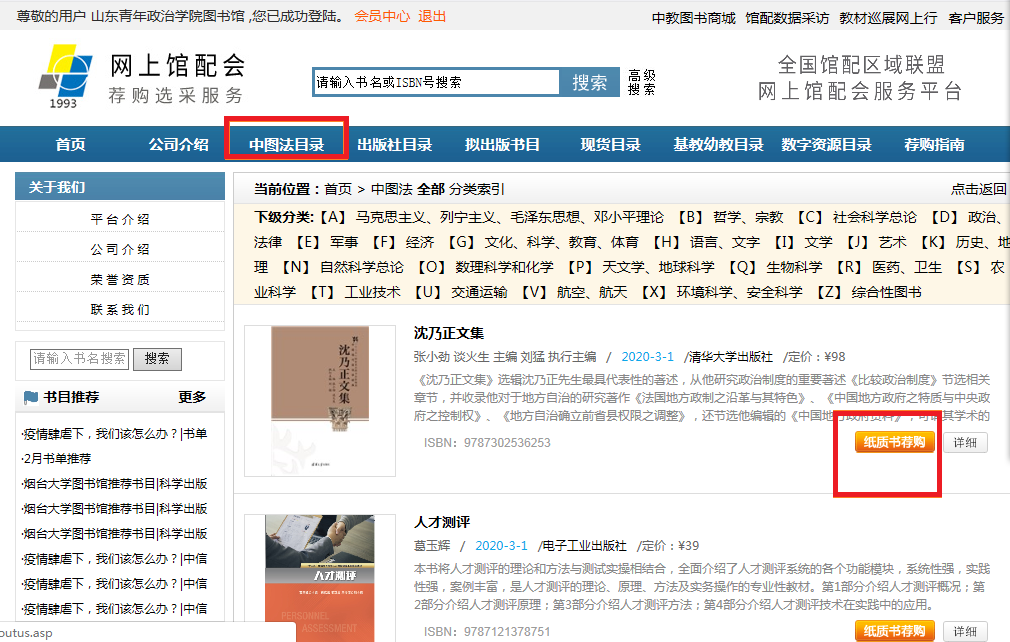The width and height of the screenshot is (1010, 642).
Task: Open 荣誉资质 in the sidebar
Action: coord(120,280)
